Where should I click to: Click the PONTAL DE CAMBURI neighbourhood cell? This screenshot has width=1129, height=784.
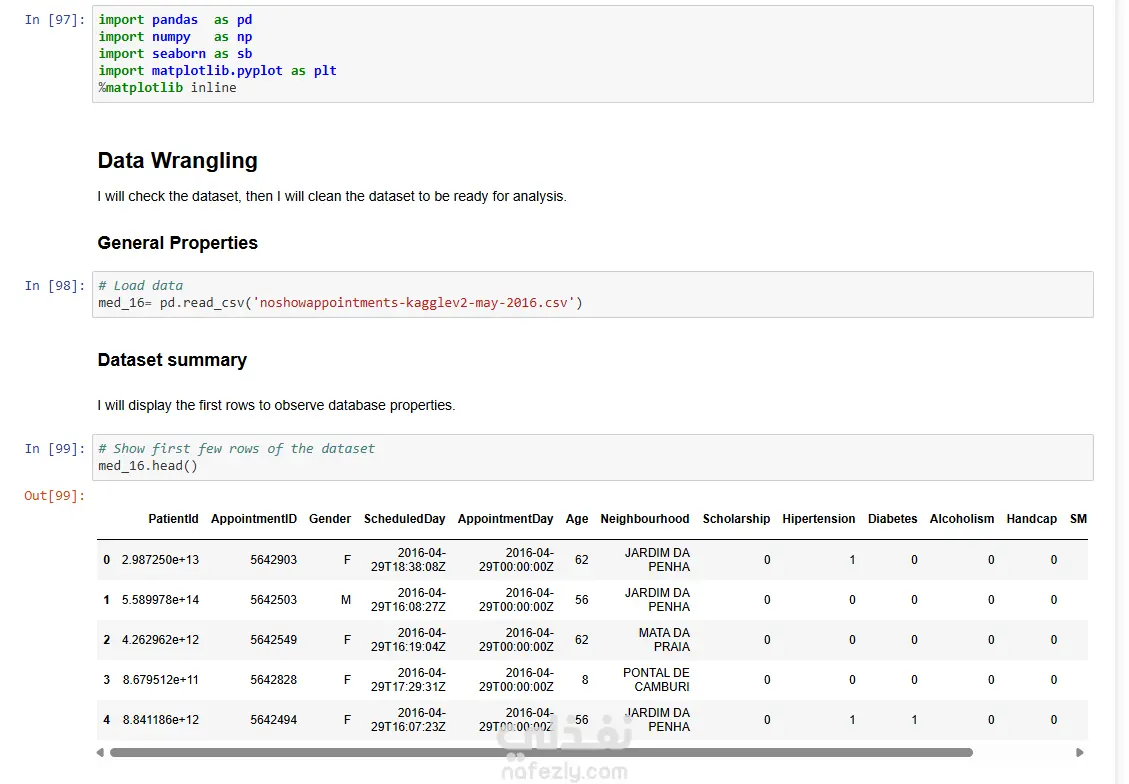[656, 680]
